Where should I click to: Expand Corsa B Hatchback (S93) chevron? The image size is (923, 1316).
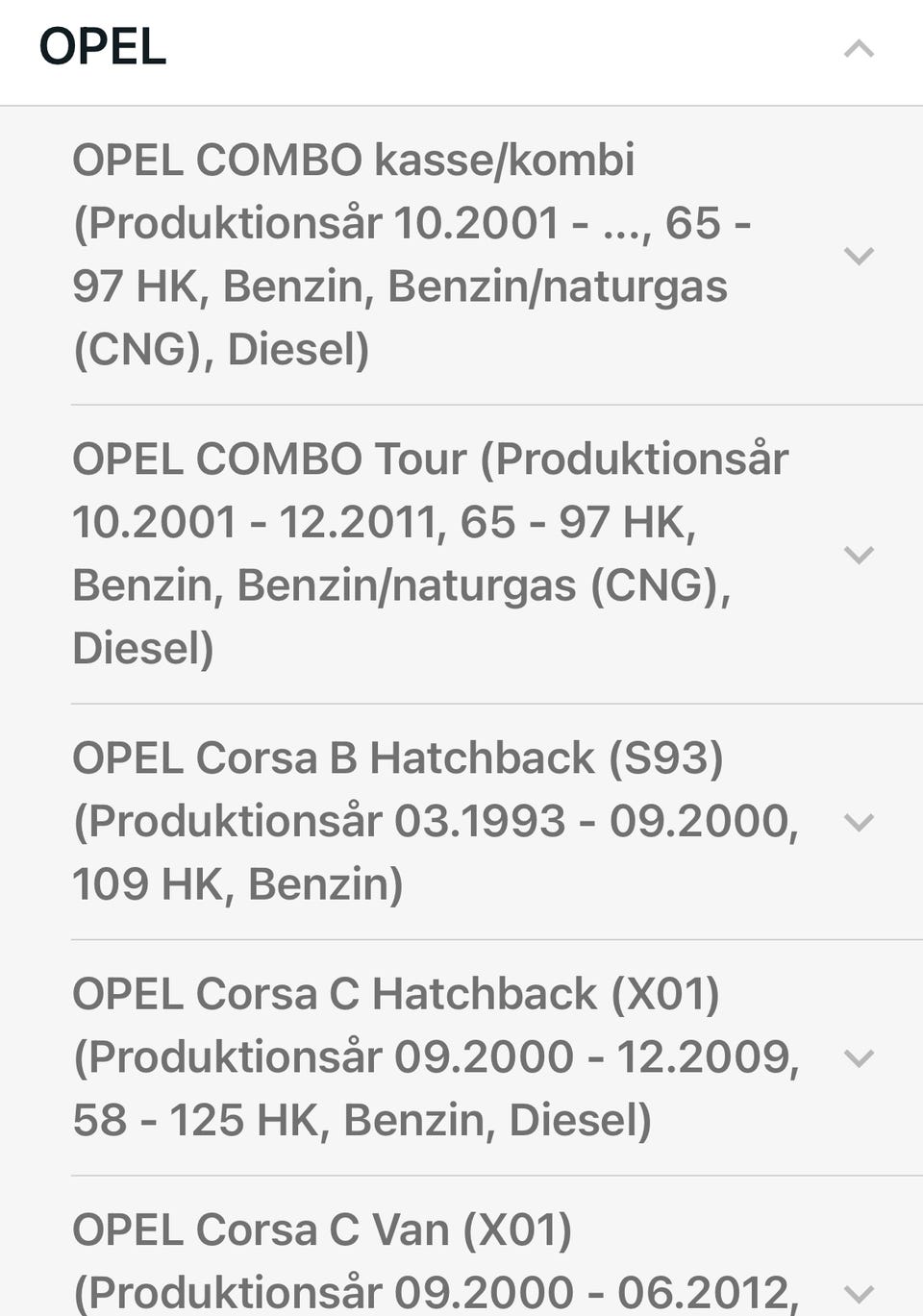(858, 822)
